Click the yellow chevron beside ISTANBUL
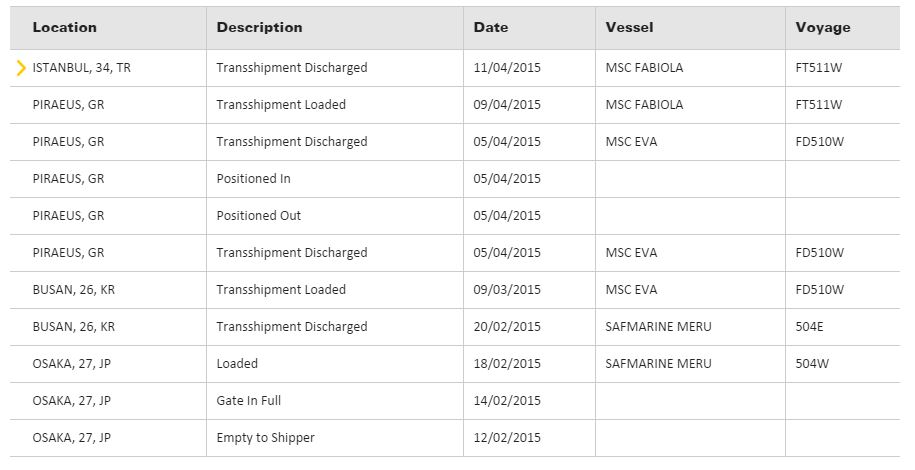Screen dimensions: 915x470 click(22, 68)
